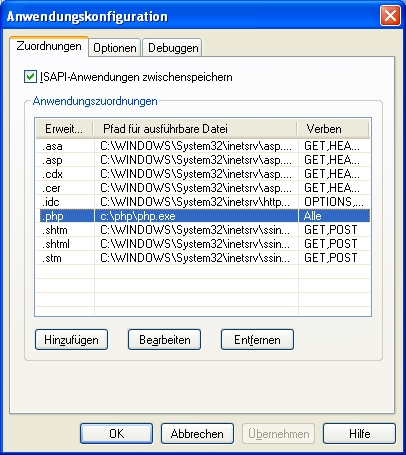The height and width of the screenshot is (455, 406).
Task: Click the Verben column header
Action: [333, 129]
